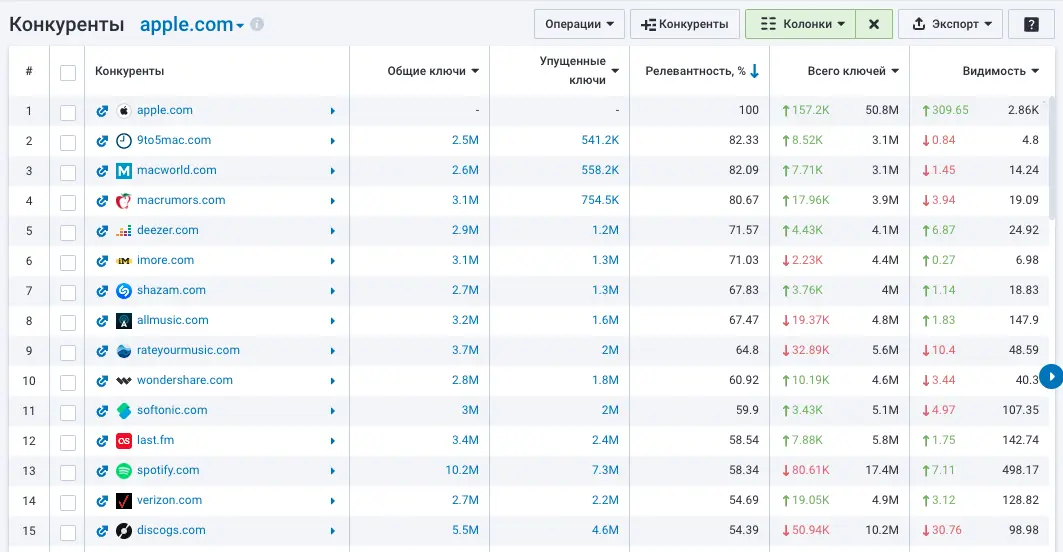Click the 7.3M missed keys value for spotify.com
This screenshot has width=1063, height=552.
click(x=603, y=470)
